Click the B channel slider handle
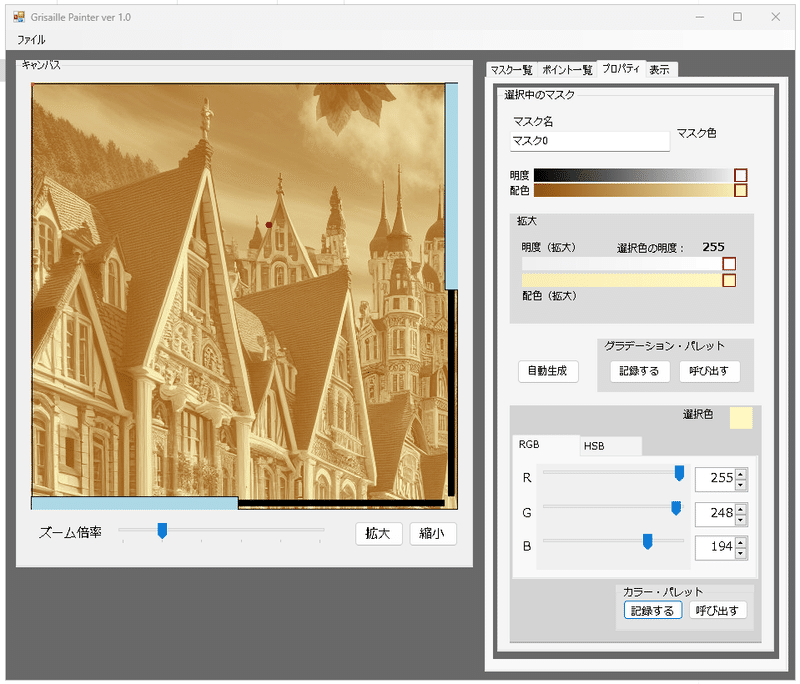 click(647, 541)
